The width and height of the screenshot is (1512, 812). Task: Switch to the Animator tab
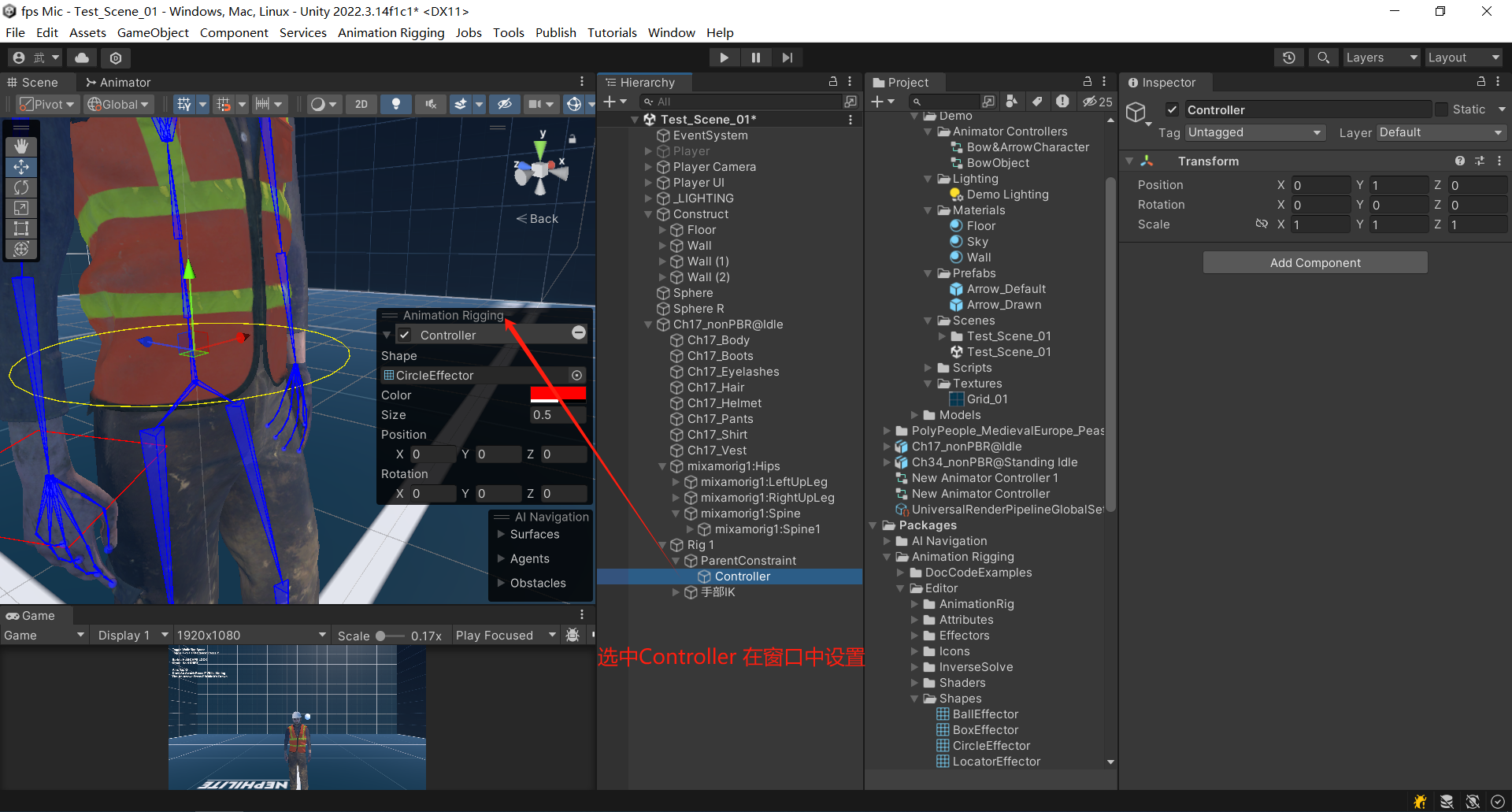click(x=118, y=82)
